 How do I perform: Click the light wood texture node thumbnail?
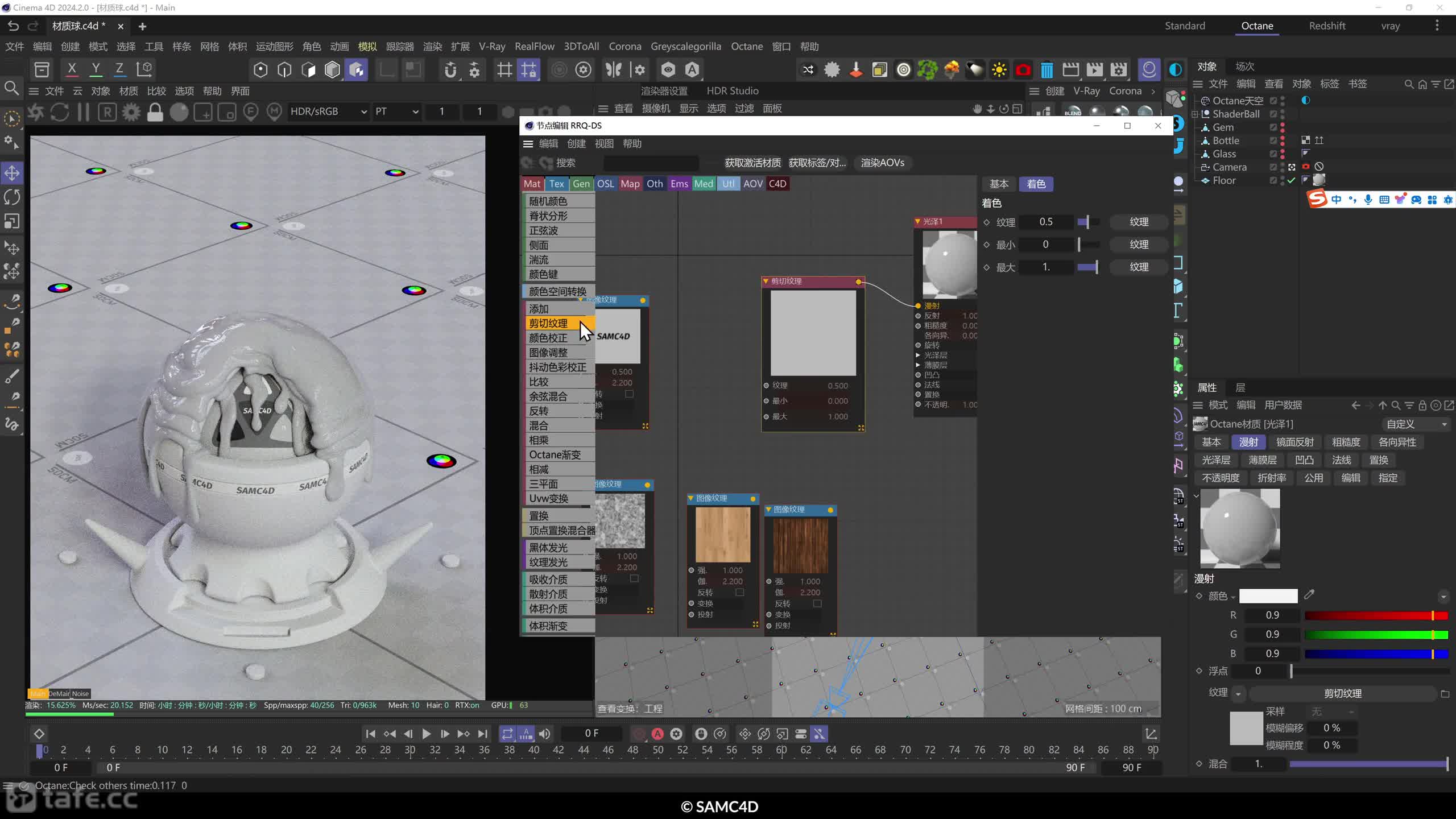coord(723,535)
